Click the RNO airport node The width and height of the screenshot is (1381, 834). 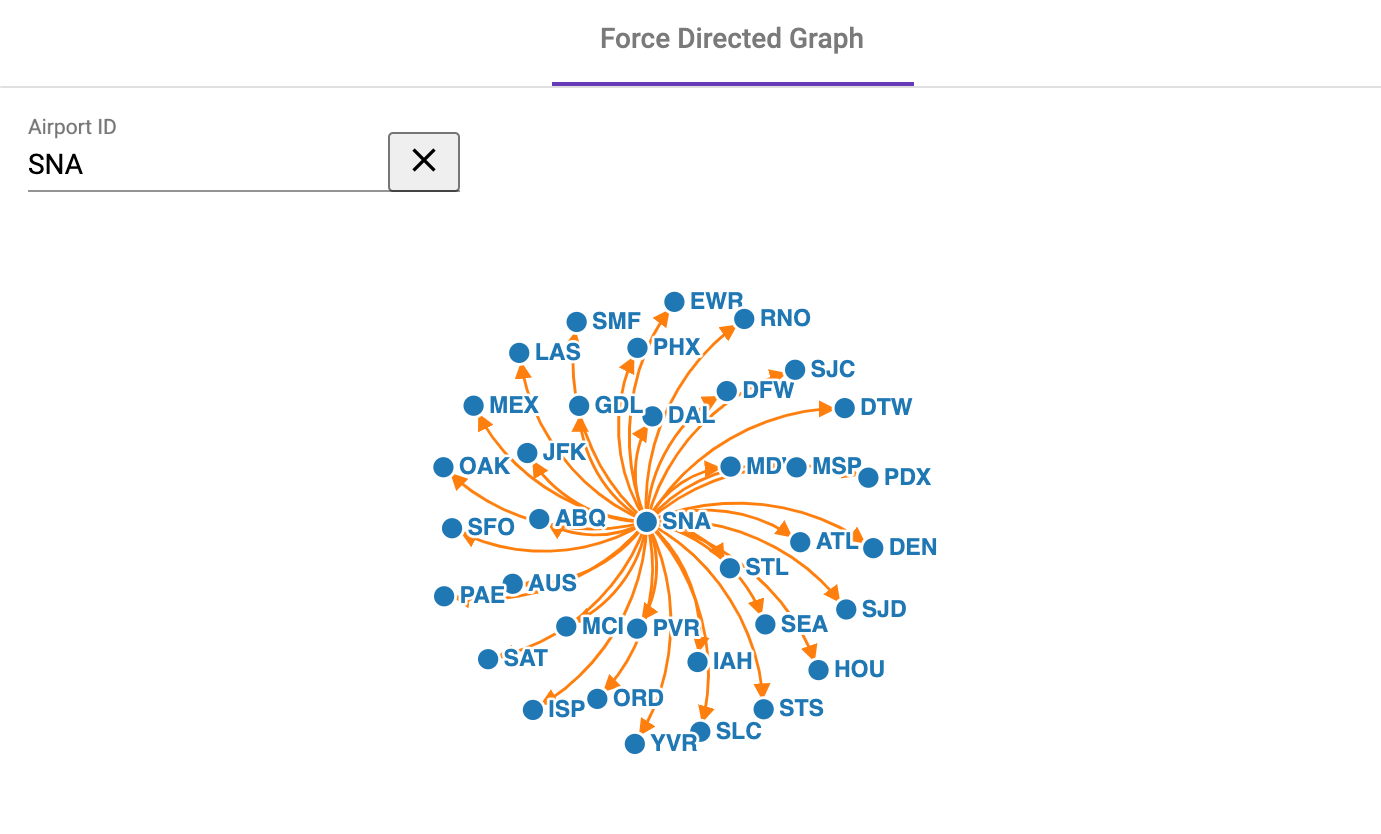coord(744,319)
